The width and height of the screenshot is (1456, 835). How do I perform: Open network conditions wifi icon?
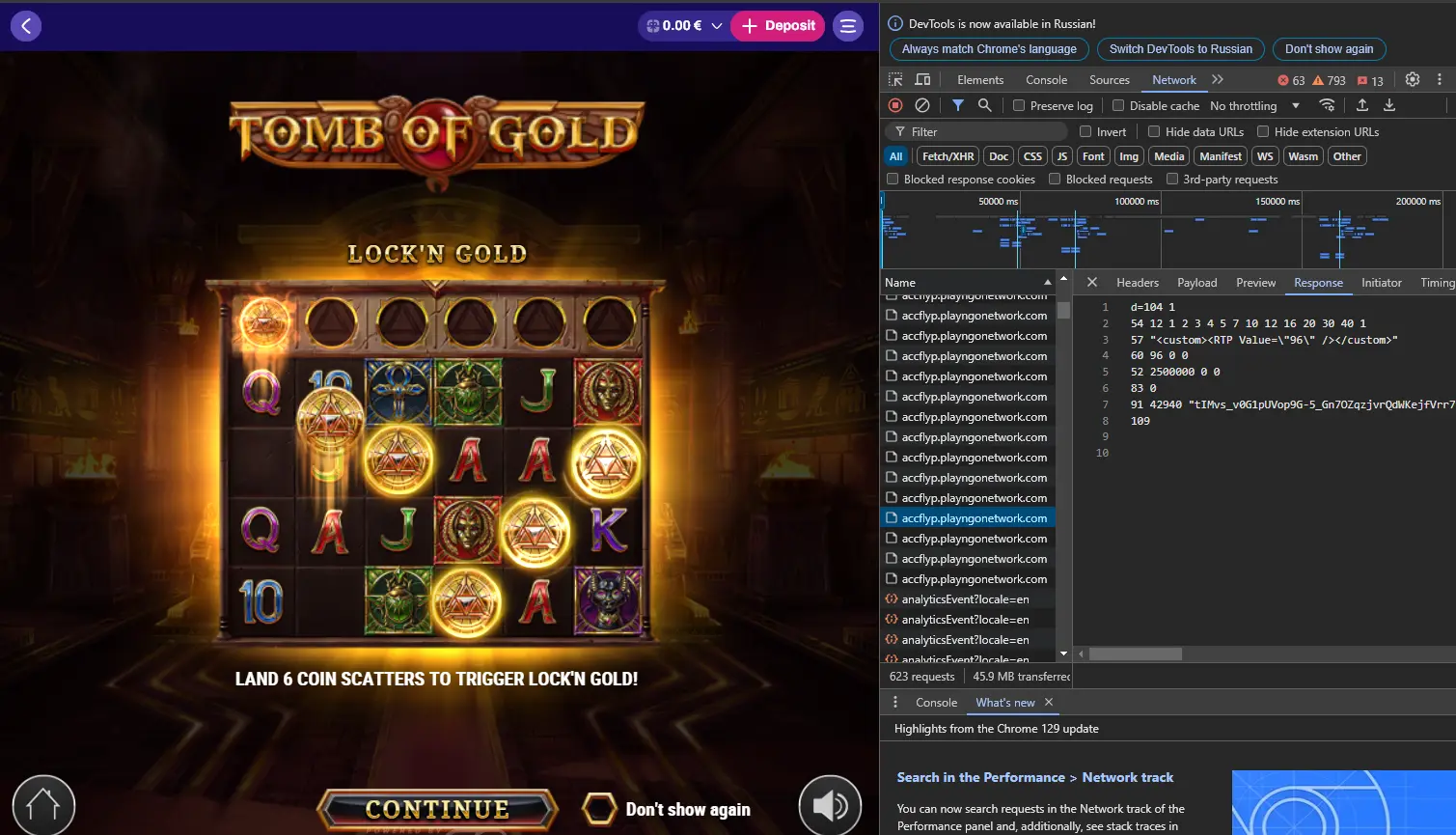point(1328,105)
